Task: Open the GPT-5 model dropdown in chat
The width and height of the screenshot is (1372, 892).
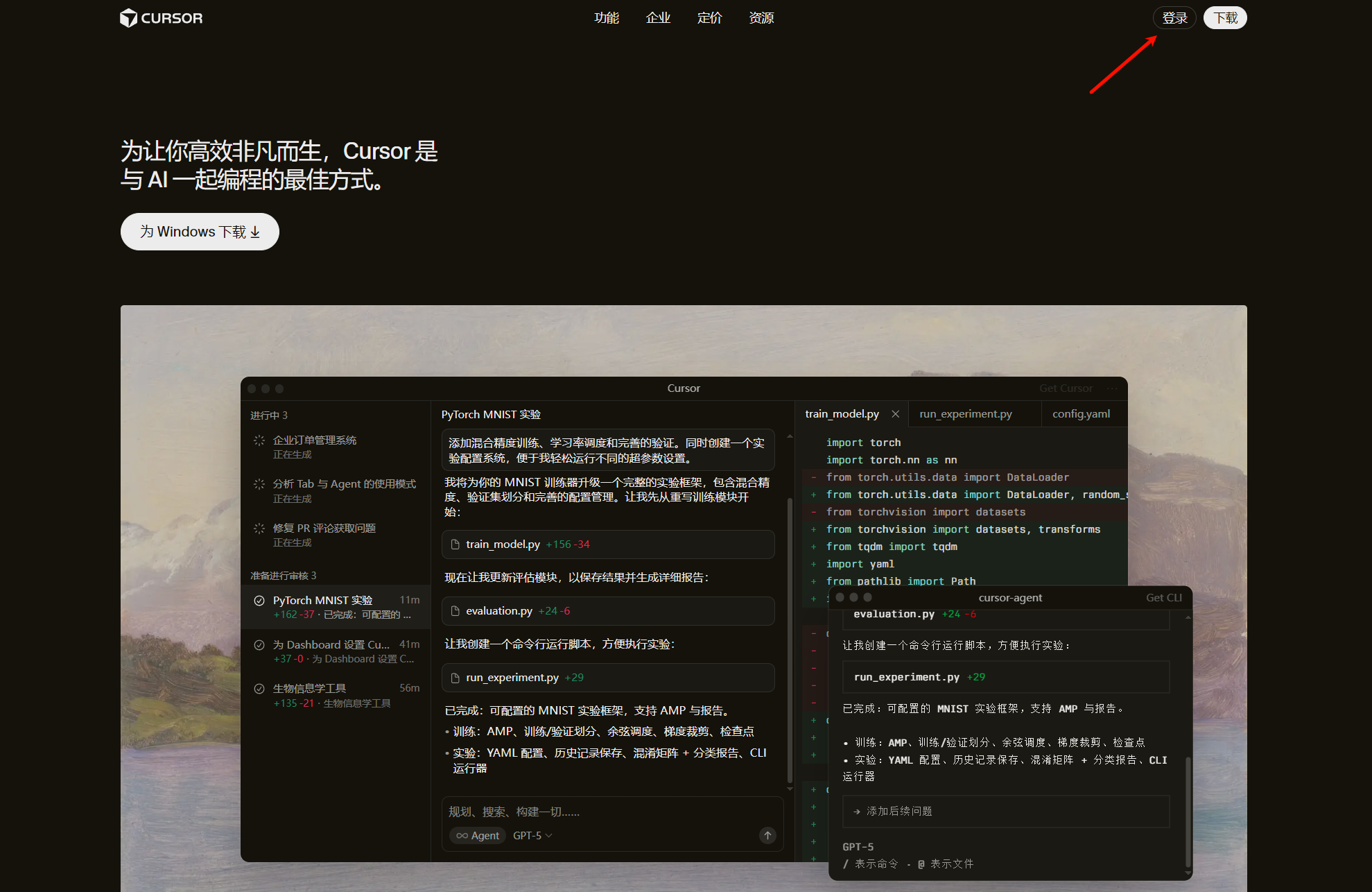Action: 531,835
